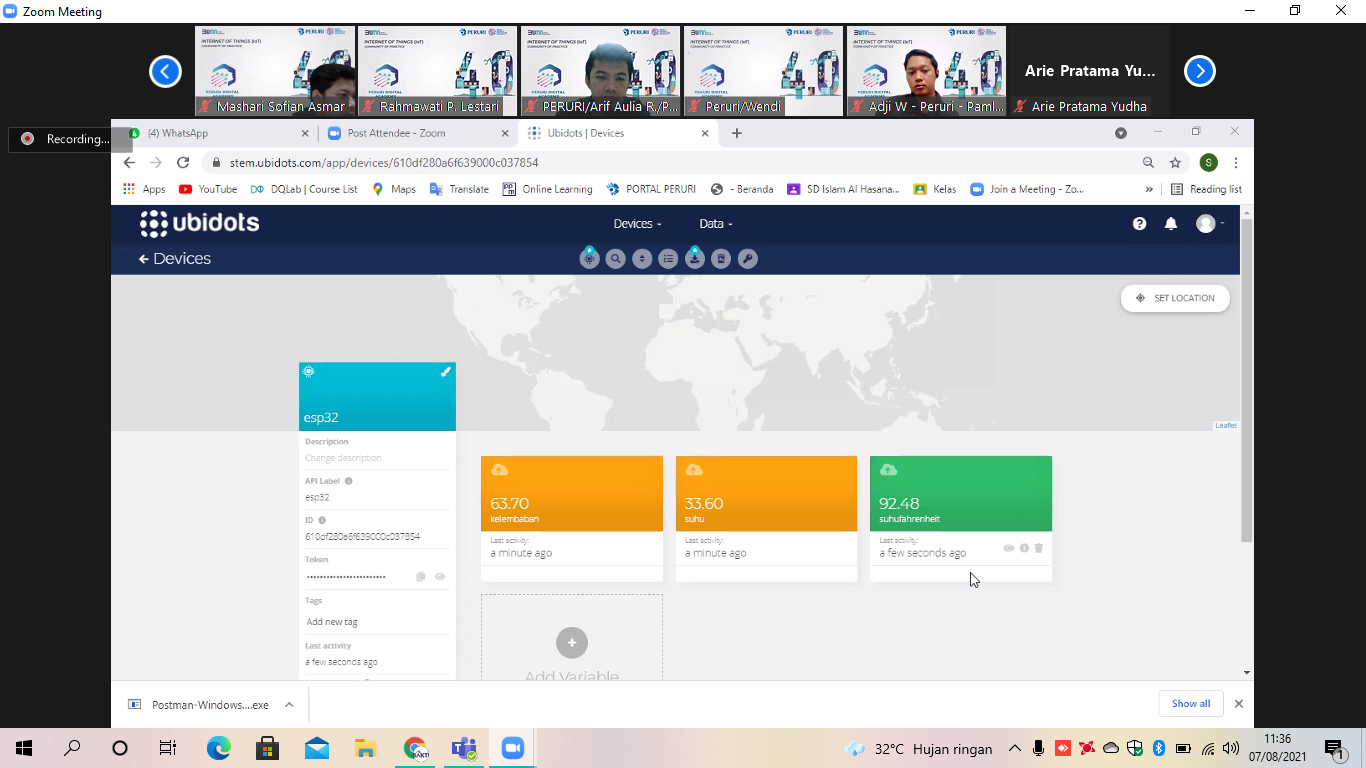Screen dimensions: 1366x768
Task: Click the Change description field
Action: (x=343, y=458)
